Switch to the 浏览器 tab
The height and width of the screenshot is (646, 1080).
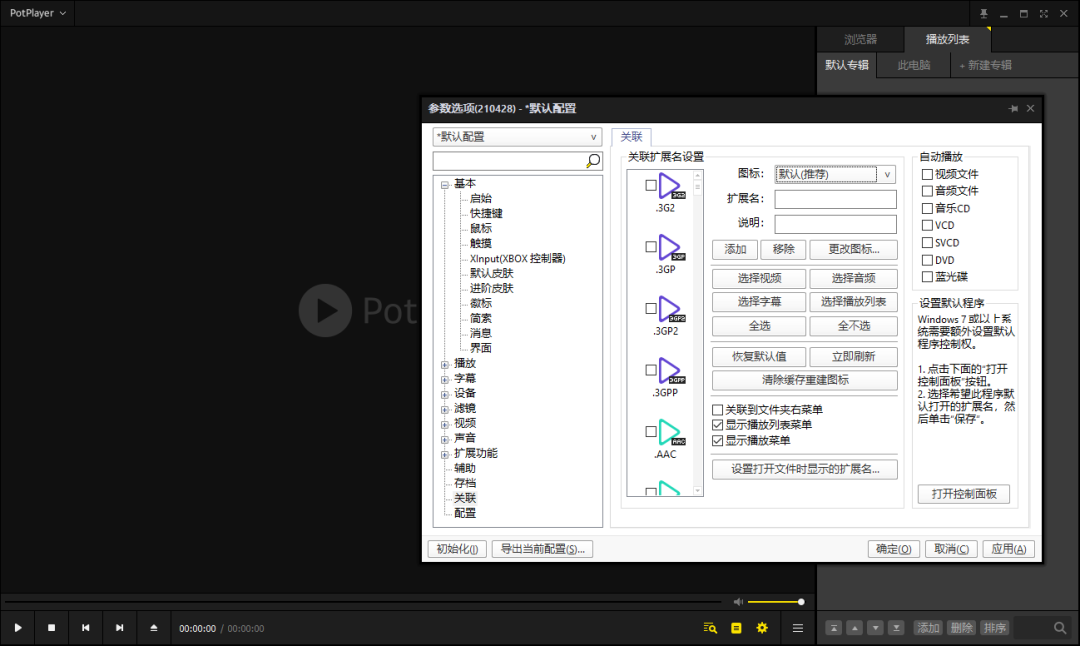tap(860, 40)
